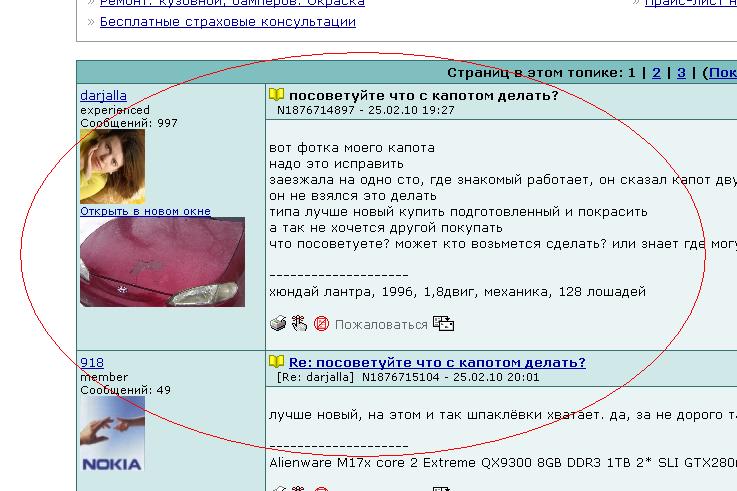This screenshot has width=737, height=491.
Task: Open darjalla's avatar photo
Action: 112,167
